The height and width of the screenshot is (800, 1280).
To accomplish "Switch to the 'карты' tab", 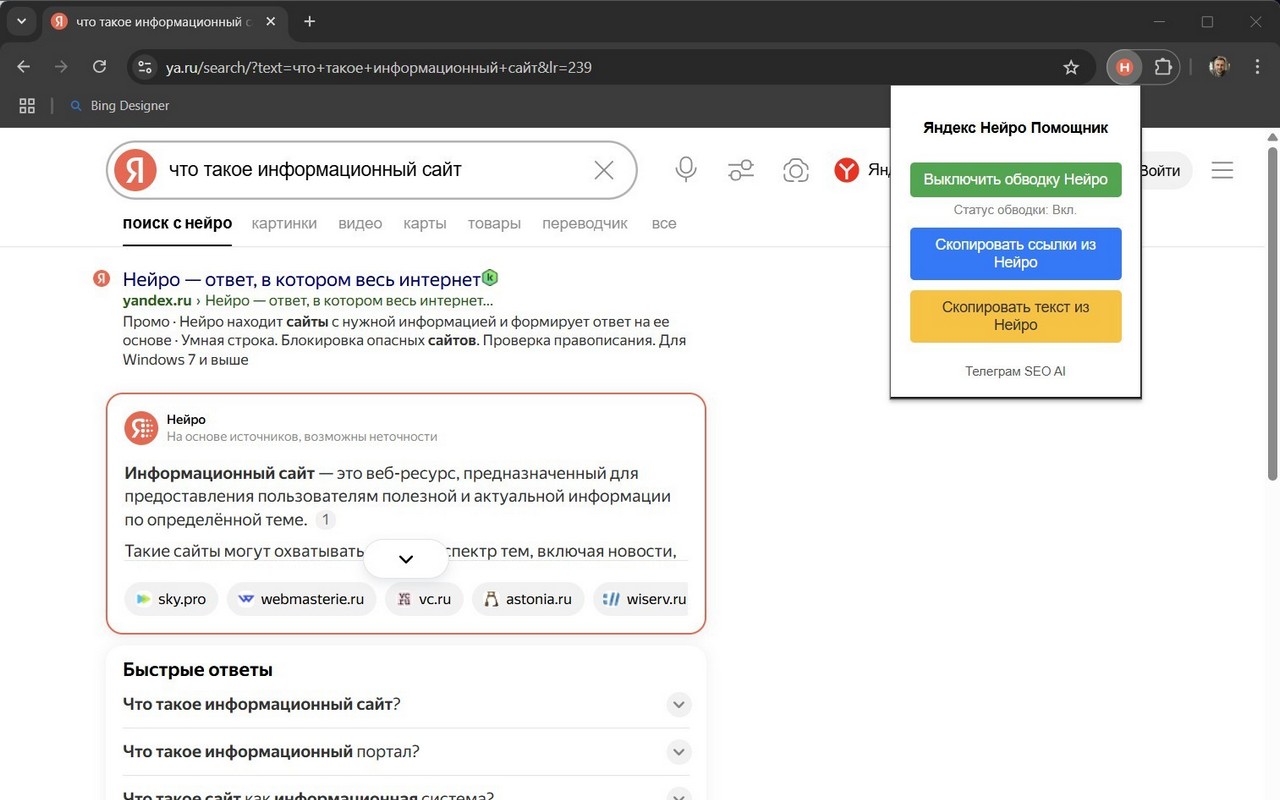I will pos(425,223).
